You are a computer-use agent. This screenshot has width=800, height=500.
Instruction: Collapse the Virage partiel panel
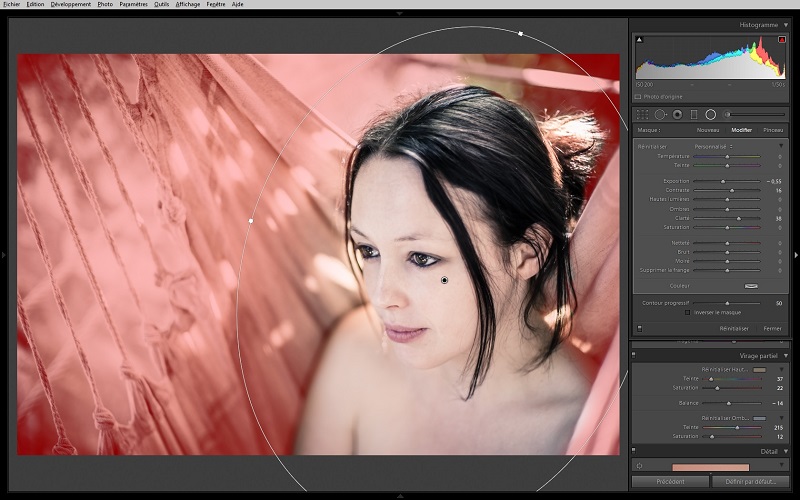click(x=785, y=355)
